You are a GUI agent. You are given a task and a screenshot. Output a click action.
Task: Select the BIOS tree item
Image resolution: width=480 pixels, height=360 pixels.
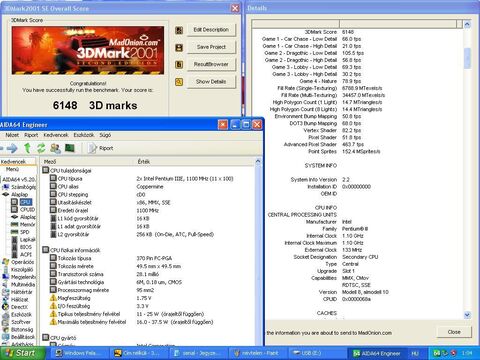22,247
